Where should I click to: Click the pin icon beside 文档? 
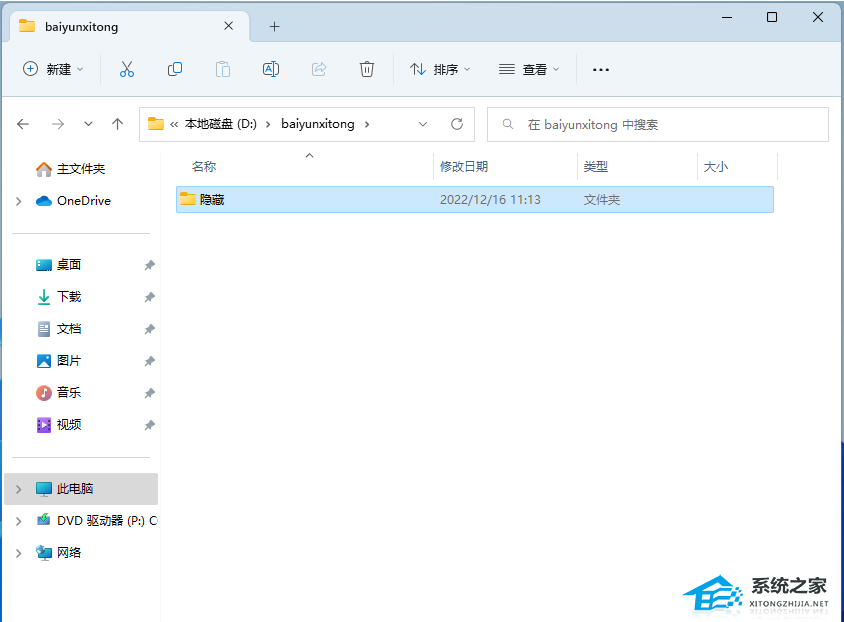[x=150, y=329]
